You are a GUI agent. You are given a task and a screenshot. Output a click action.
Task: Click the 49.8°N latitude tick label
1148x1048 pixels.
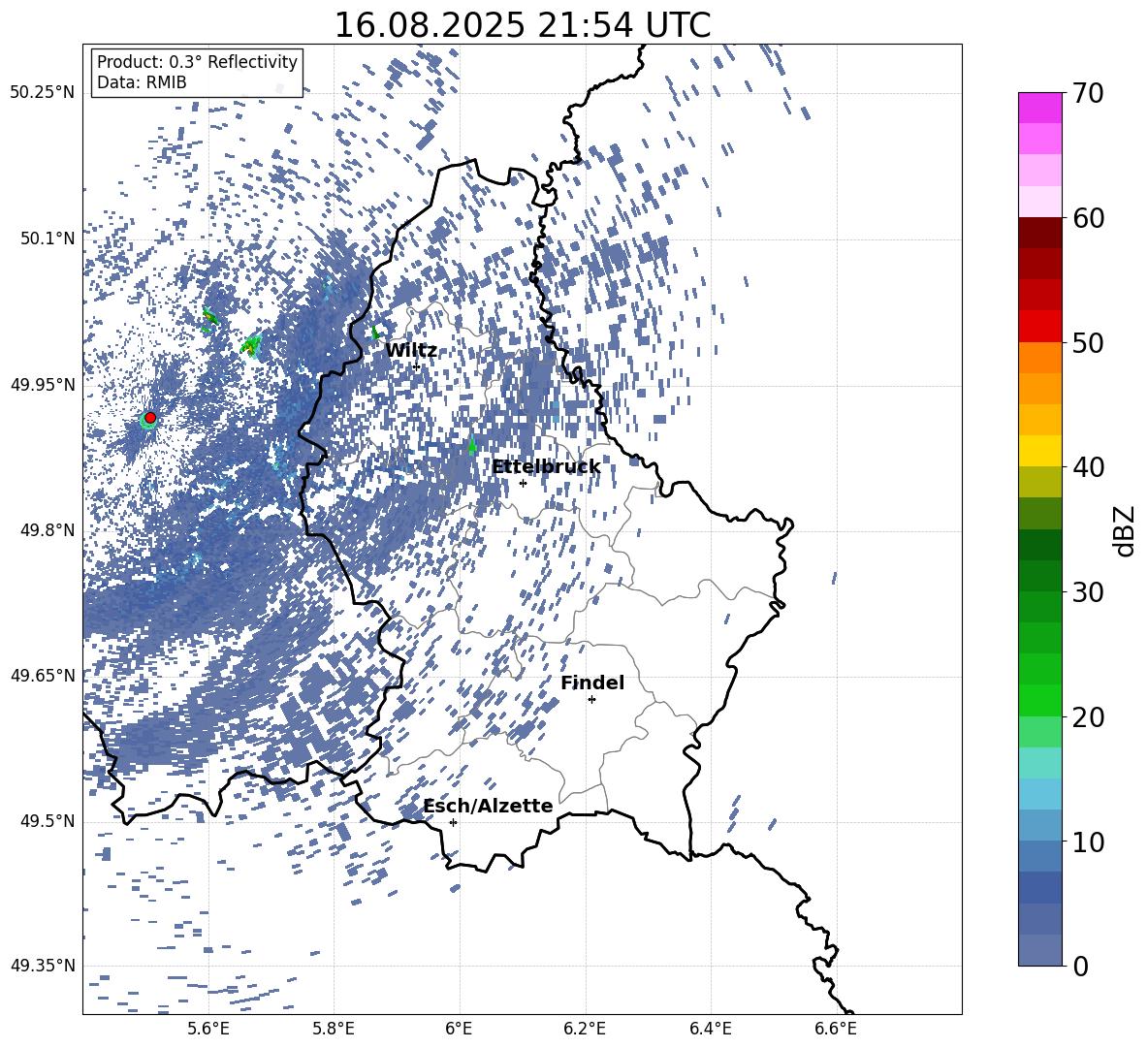pyautogui.click(x=48, y=530)
